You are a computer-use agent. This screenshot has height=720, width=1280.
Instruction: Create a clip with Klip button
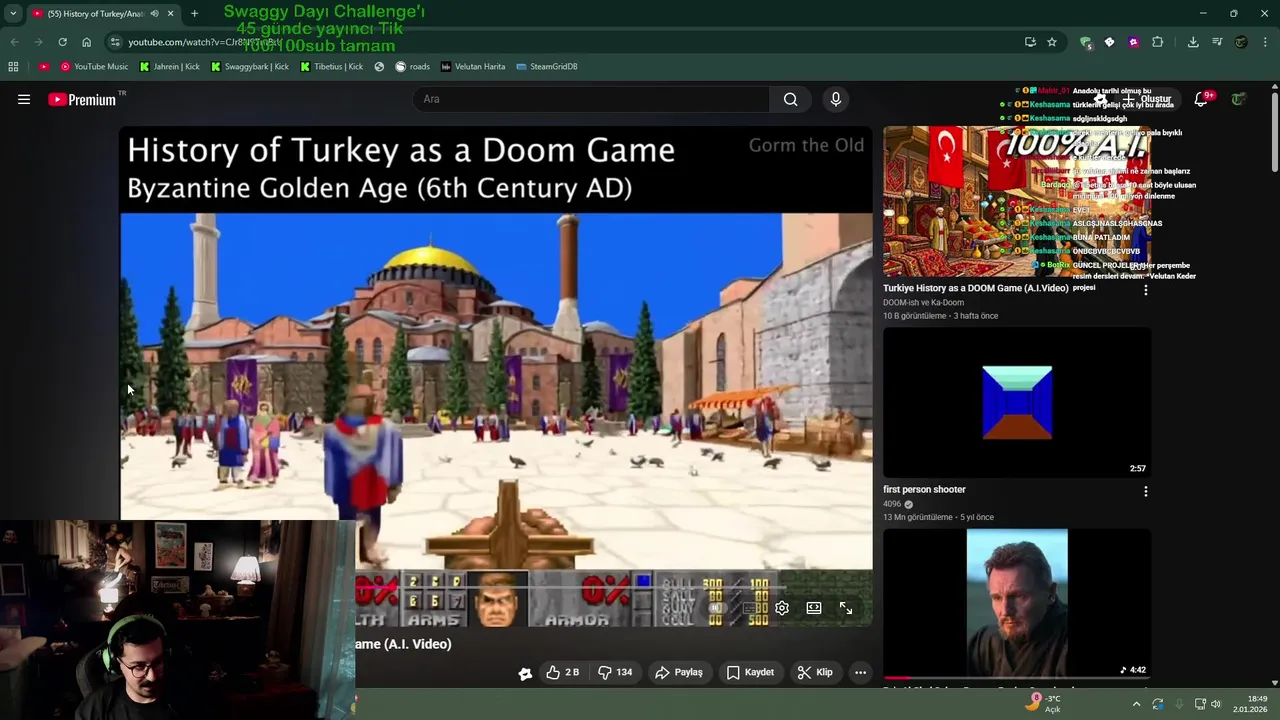[815, 672]
